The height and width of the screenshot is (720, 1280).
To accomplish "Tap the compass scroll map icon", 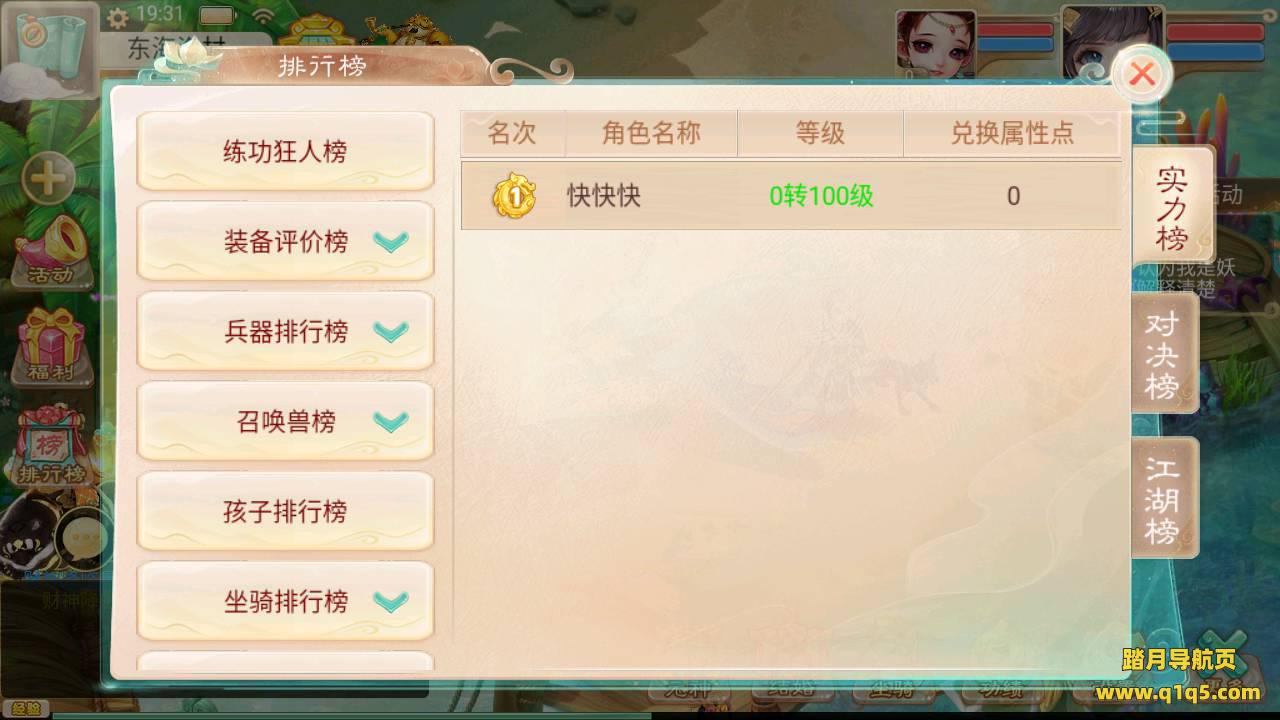I will 50,48.
